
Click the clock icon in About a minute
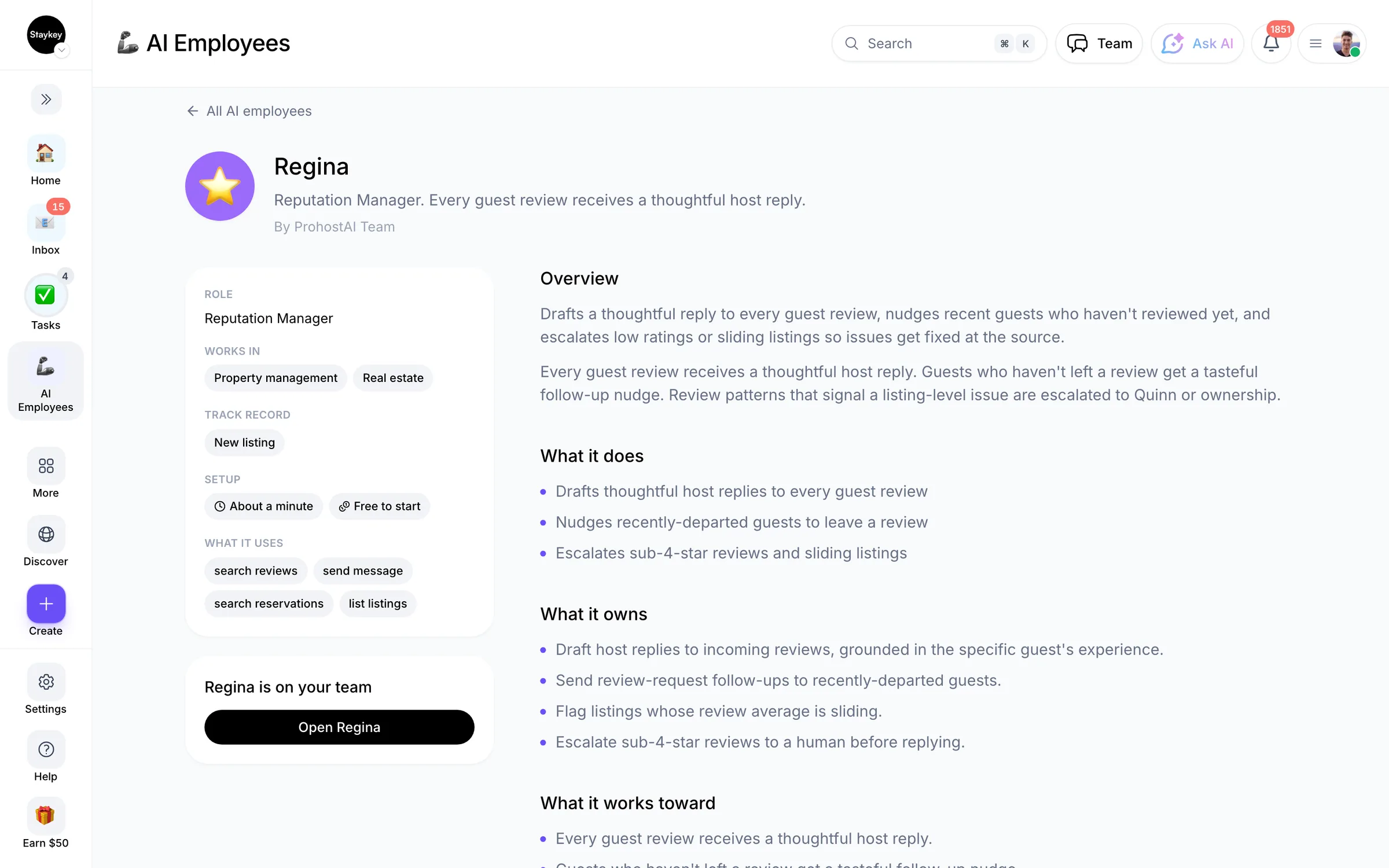pyautogui.click(x=220, y=506)
